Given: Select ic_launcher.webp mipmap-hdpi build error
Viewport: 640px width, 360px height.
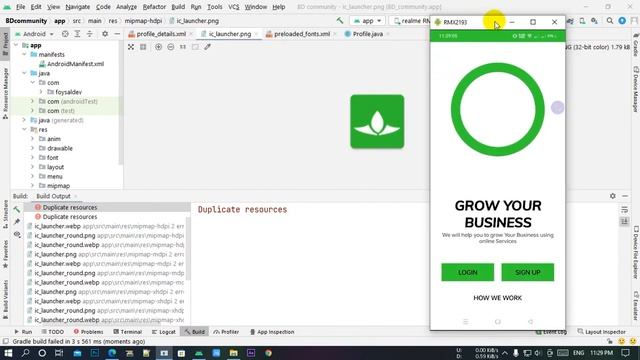Looking at the screenshot, I should (105, 226).
